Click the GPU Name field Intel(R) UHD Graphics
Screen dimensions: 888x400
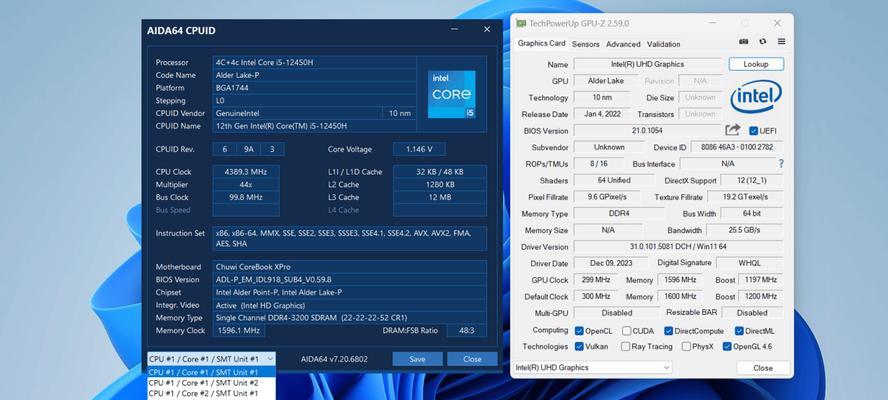pyautogui.click(x=647, y=64)
